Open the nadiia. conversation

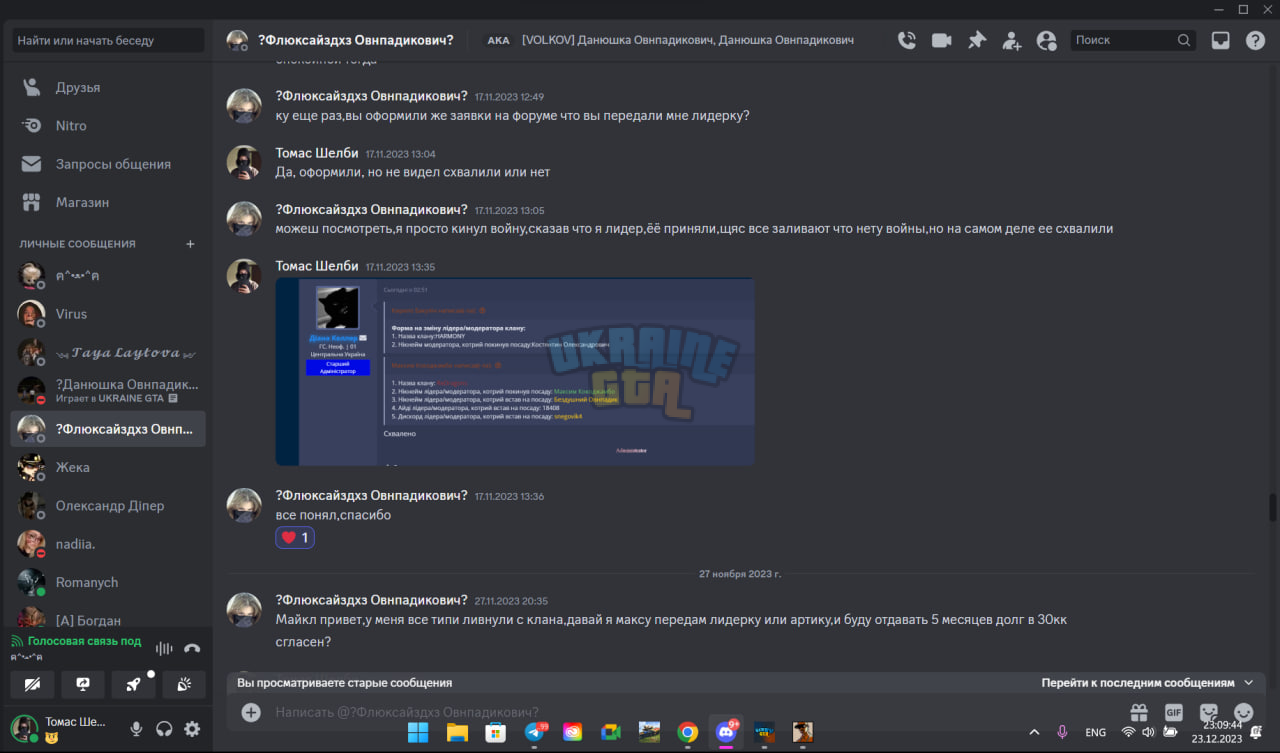(108, 544)
